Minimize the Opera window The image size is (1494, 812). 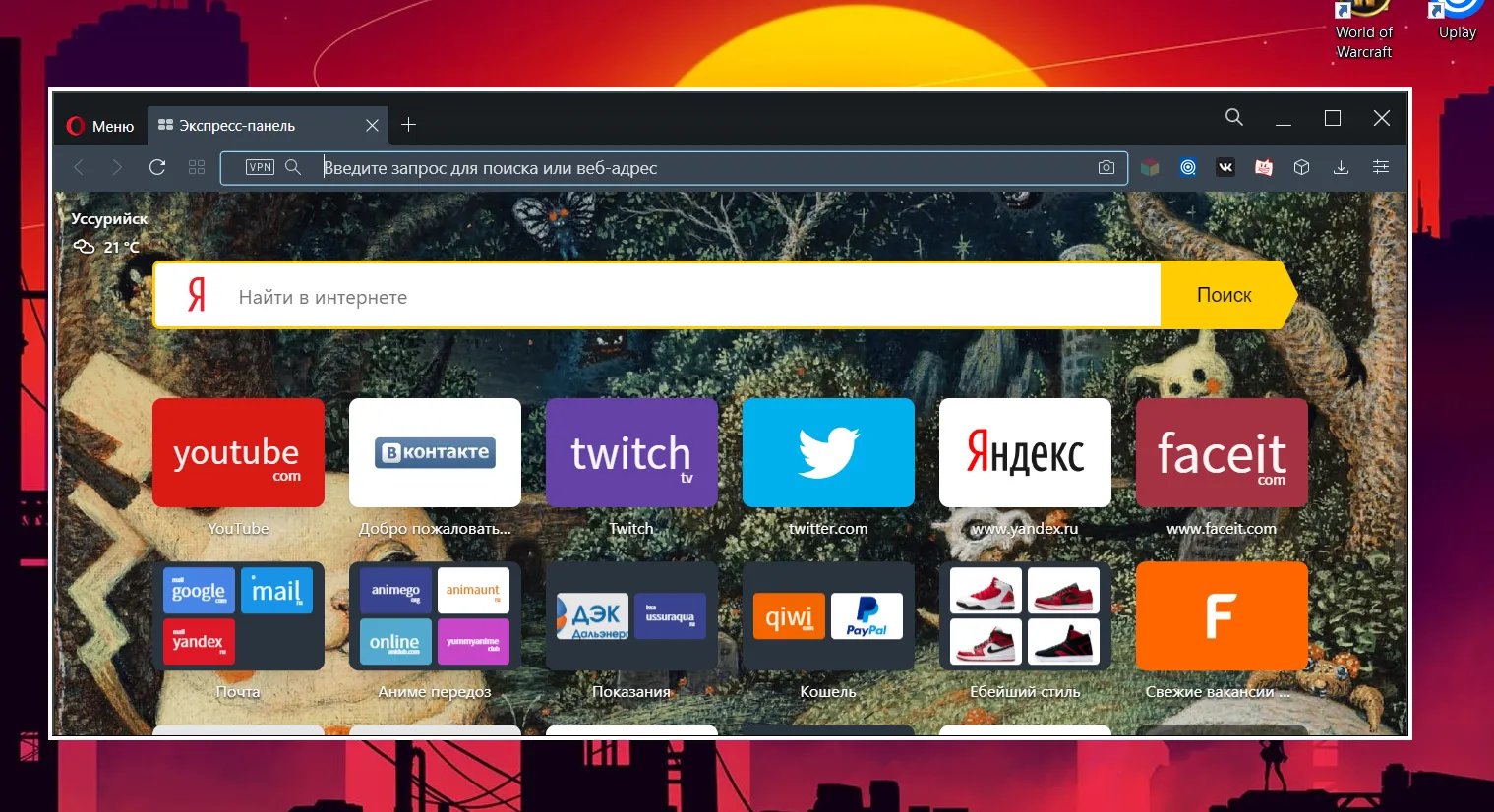click(x=1284, y=124)
